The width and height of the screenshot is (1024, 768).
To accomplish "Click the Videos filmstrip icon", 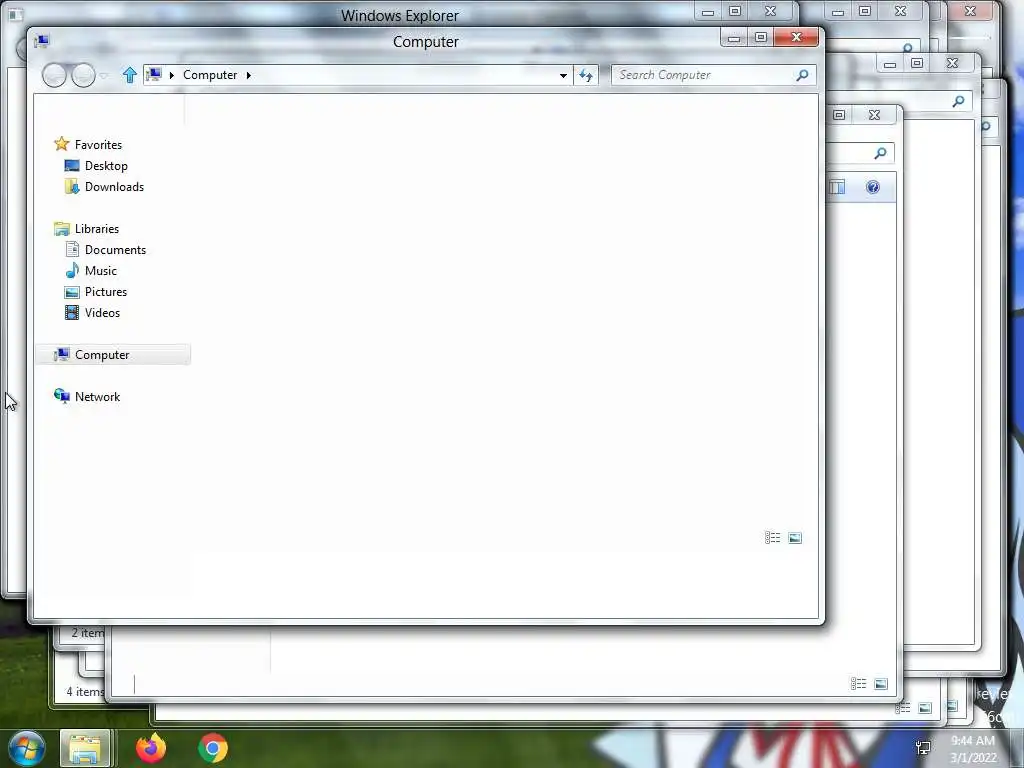I will pos(72,313).
